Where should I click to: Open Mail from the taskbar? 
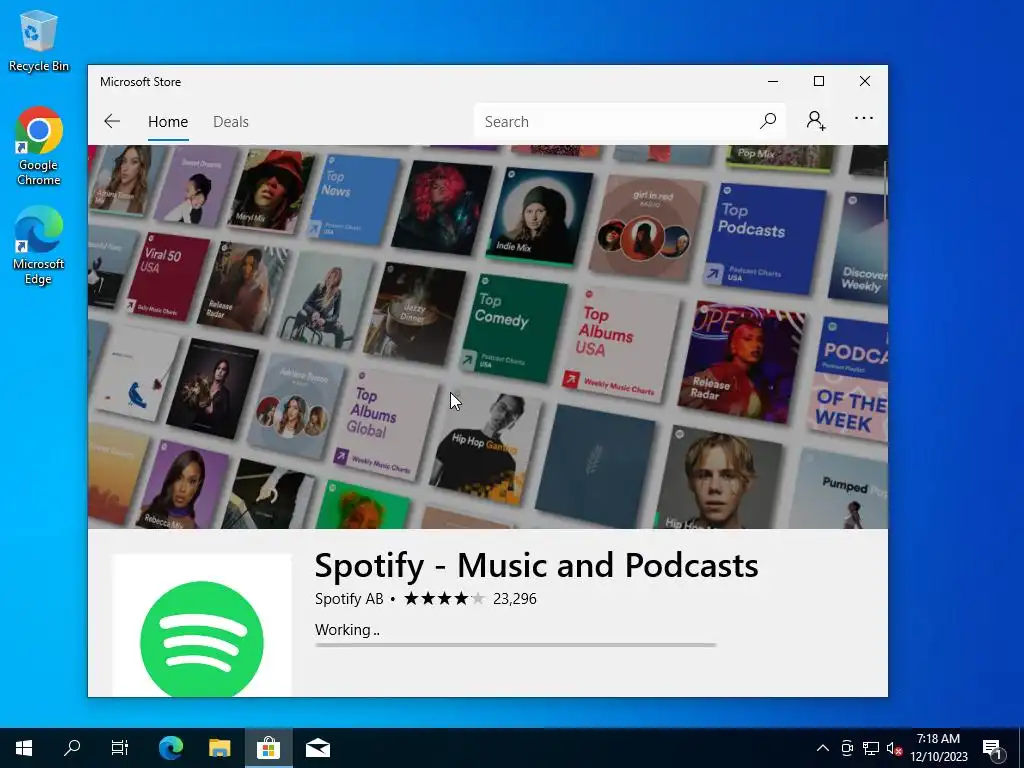(x=318, y=748)
